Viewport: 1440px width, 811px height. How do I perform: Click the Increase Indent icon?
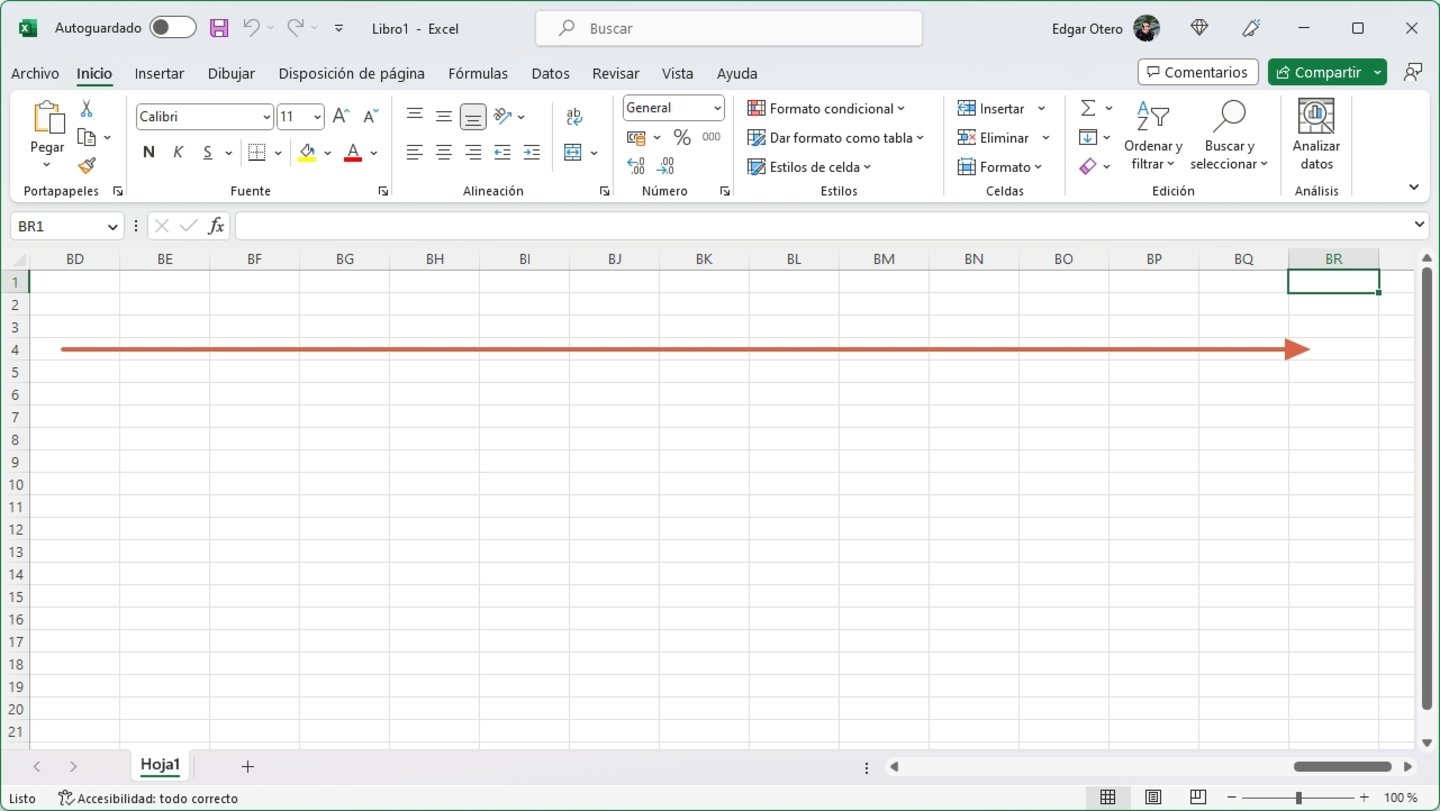(531, 152)
